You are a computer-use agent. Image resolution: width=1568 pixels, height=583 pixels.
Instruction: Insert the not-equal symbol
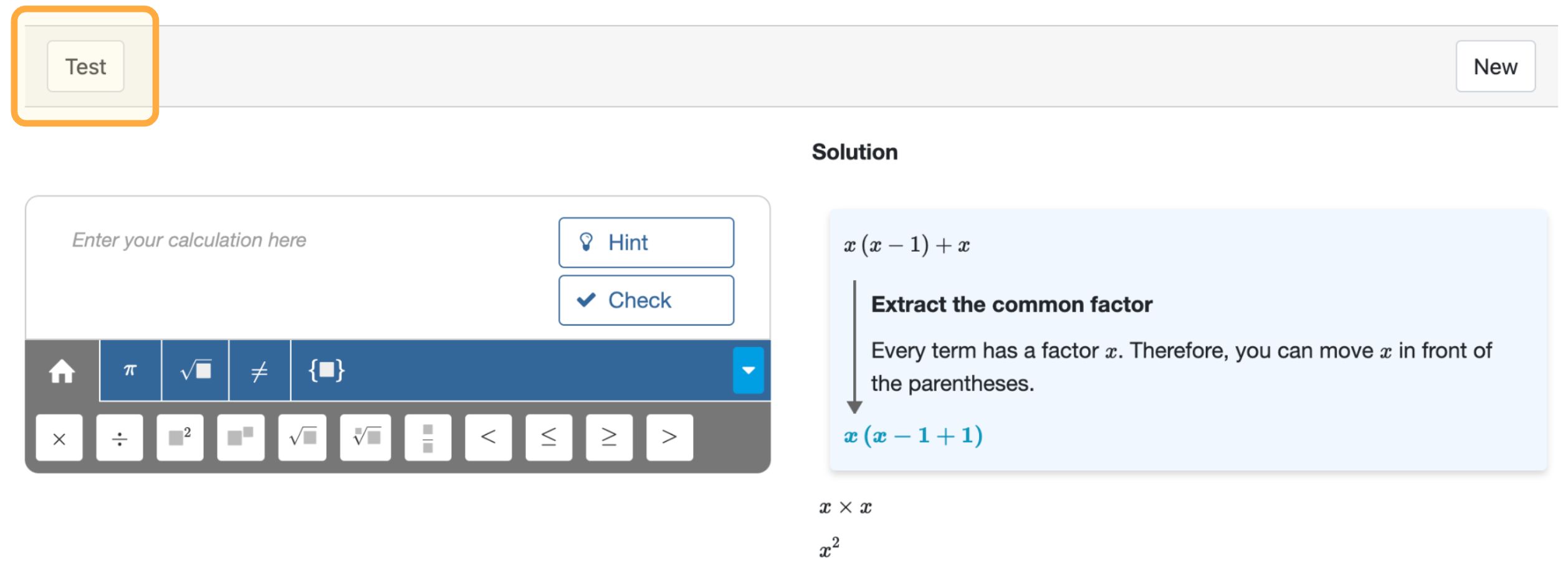(x=259, y=369)
